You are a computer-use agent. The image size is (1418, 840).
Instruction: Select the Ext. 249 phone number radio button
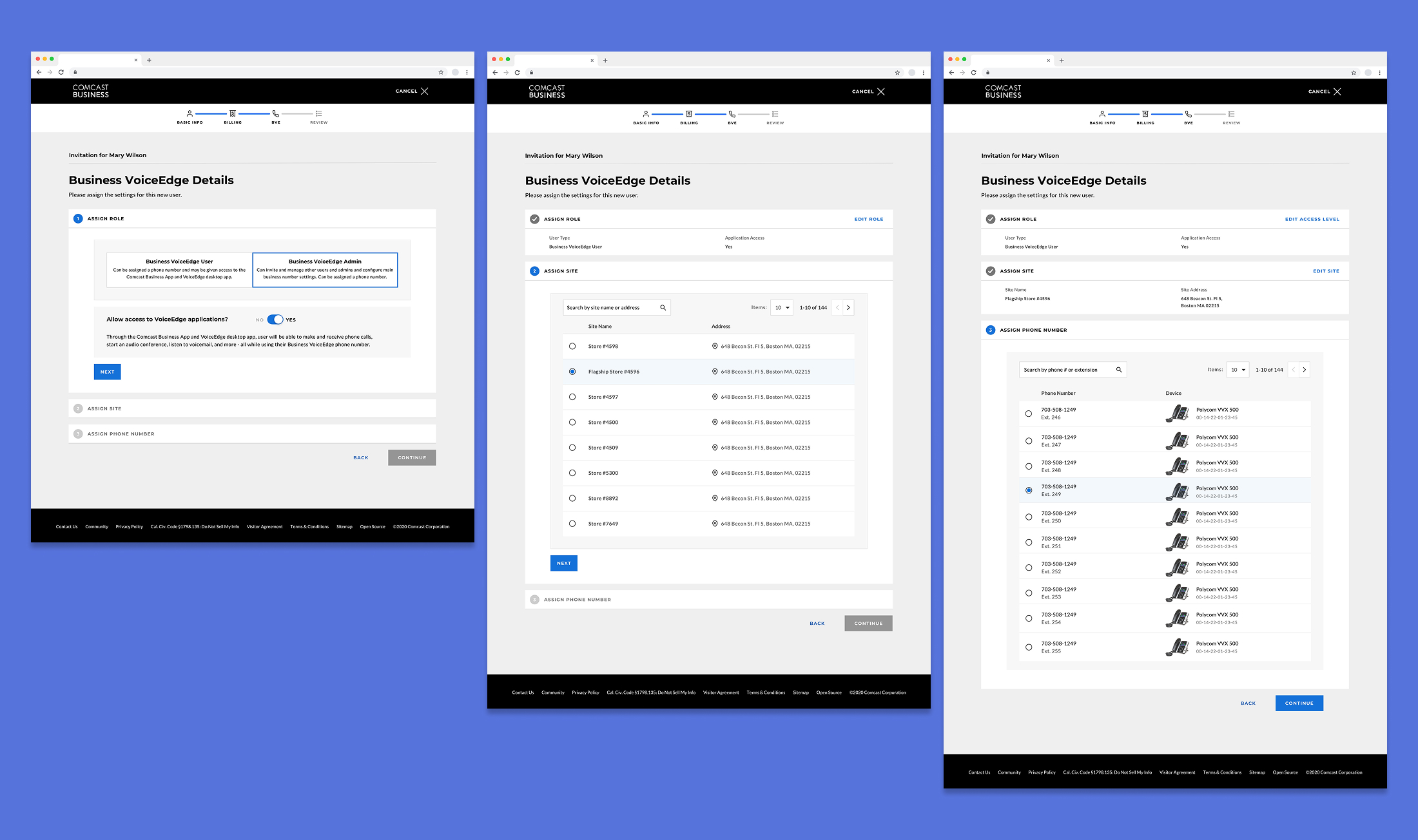(x=1029, y=490)
